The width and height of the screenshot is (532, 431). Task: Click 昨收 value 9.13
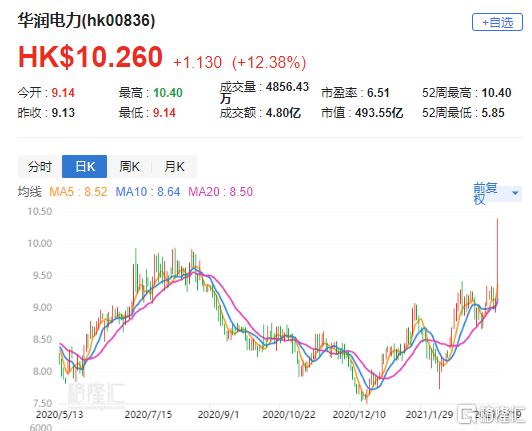pos(63,113)
